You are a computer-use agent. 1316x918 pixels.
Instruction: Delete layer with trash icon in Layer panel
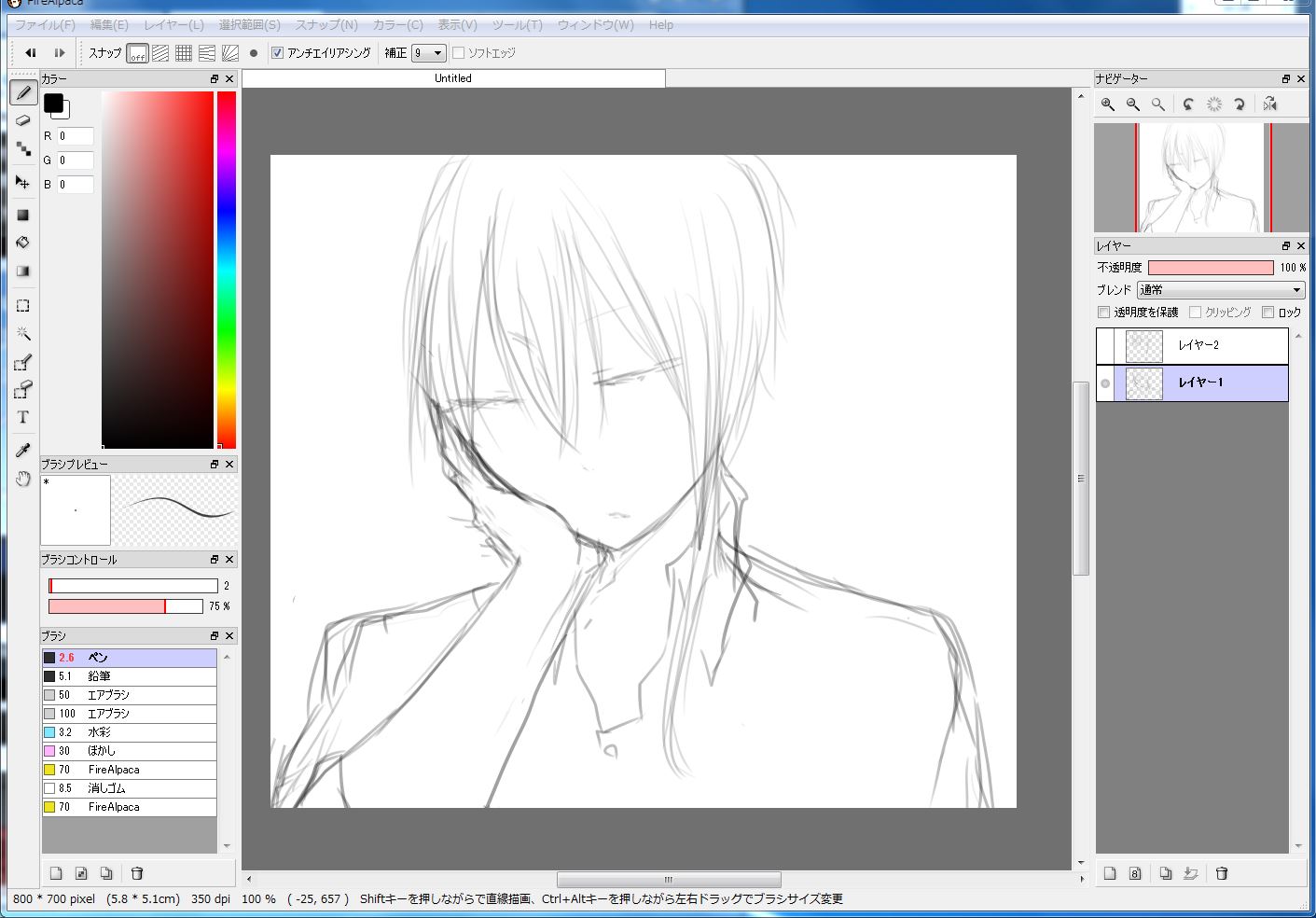coord(1222,873)
